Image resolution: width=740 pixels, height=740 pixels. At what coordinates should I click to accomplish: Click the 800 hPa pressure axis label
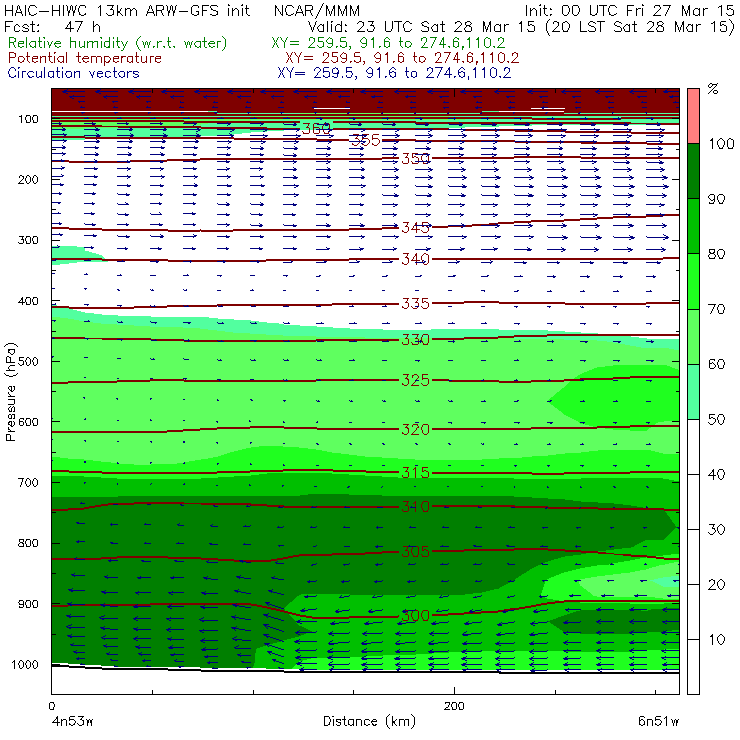[28, 543]
